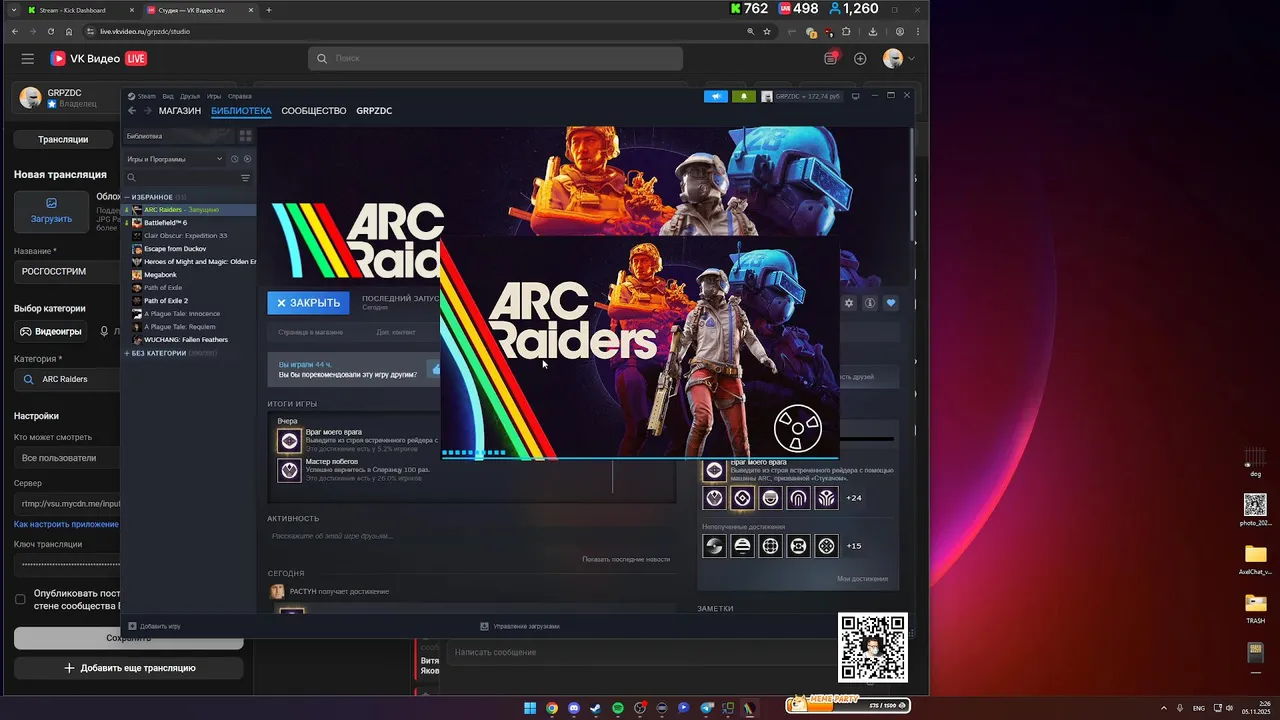Open the Друзья menu in Steam

pyautogui.click(x=190, y=96)
